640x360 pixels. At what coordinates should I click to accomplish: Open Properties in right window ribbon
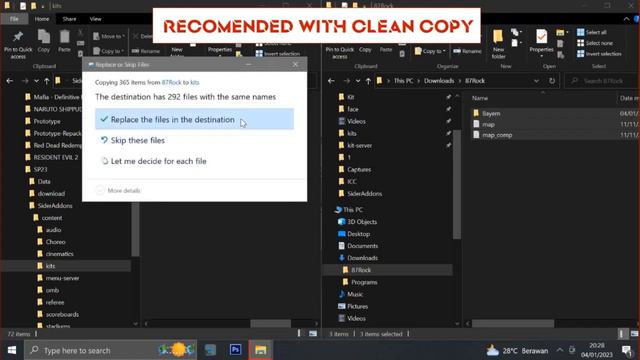[541, 42]
